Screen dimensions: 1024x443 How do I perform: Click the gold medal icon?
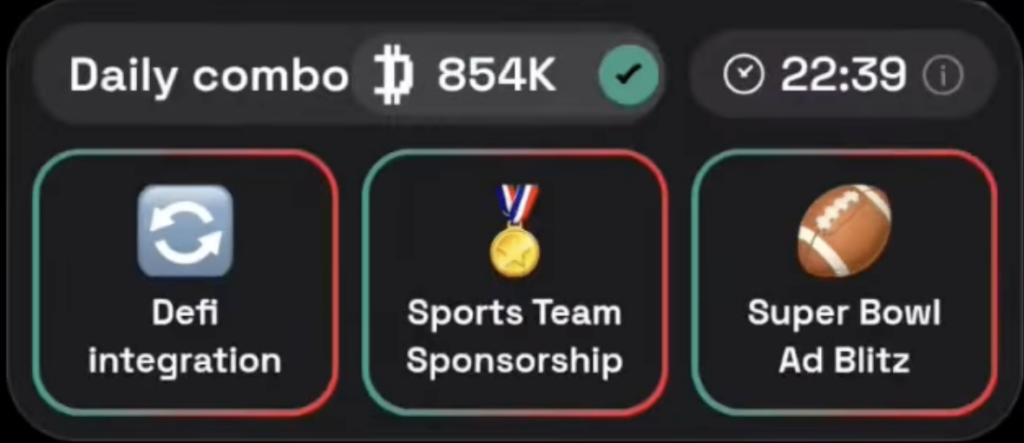[515, 230]
